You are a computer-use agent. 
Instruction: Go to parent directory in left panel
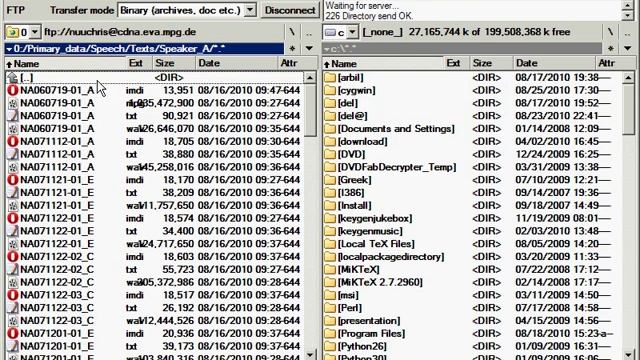coord(310,32)
